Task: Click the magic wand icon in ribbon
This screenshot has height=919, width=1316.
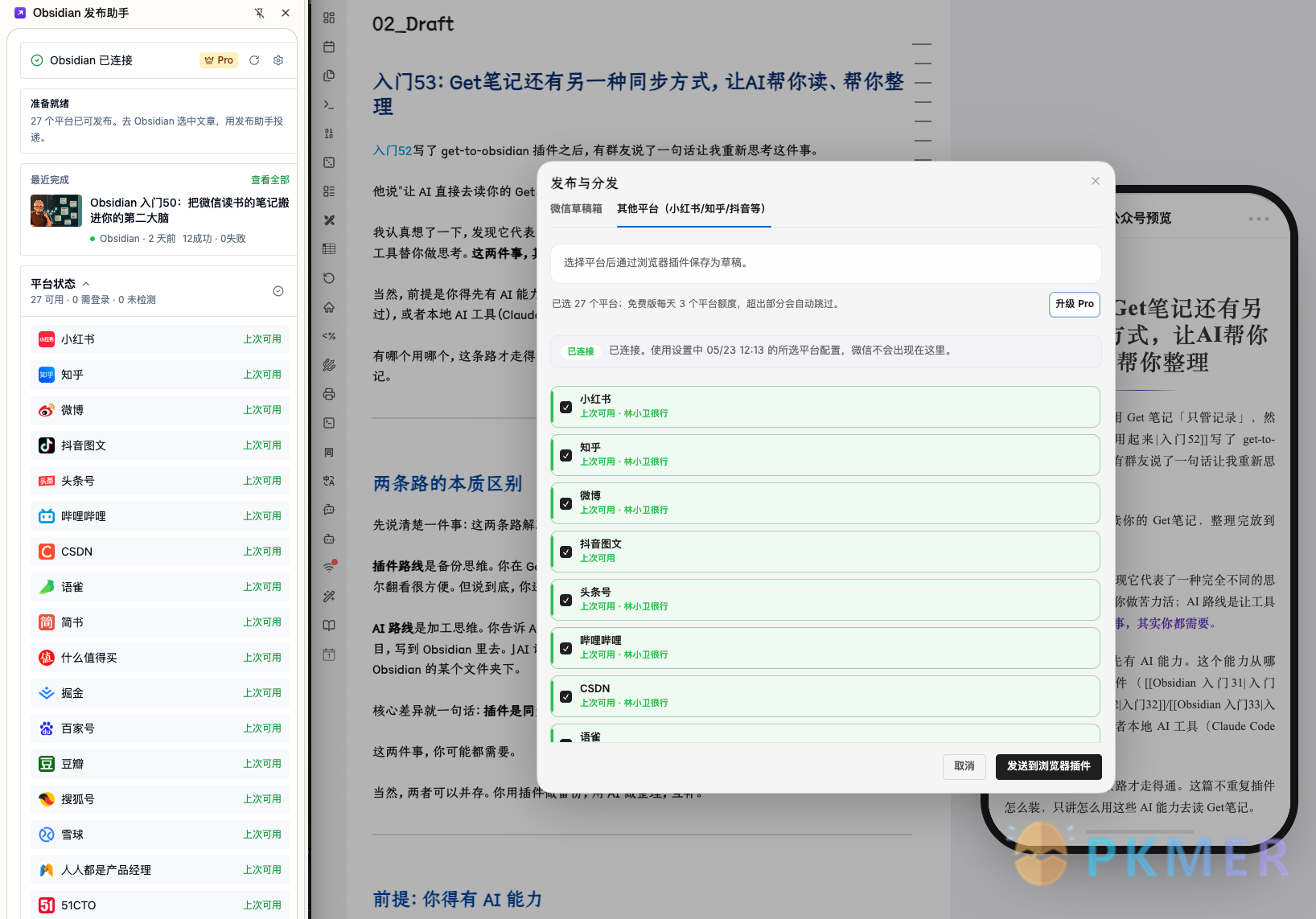Action: point(329,597)
